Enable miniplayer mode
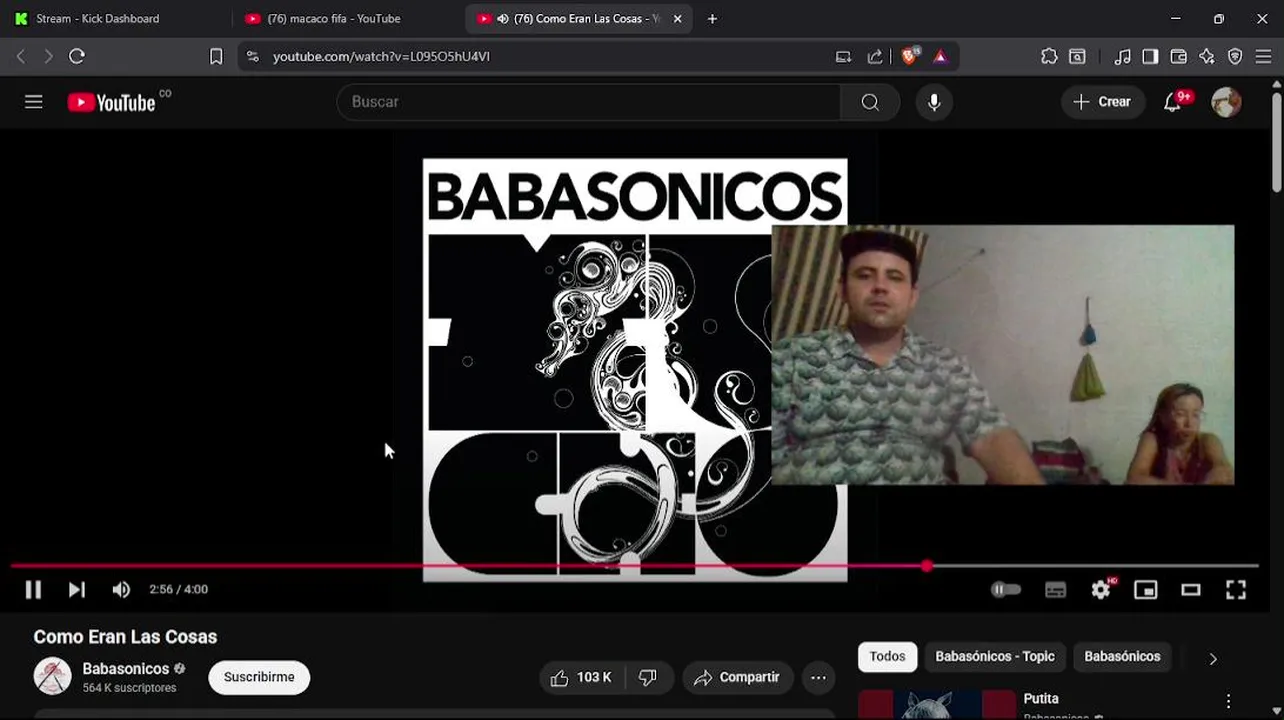 click(1145, 590)
